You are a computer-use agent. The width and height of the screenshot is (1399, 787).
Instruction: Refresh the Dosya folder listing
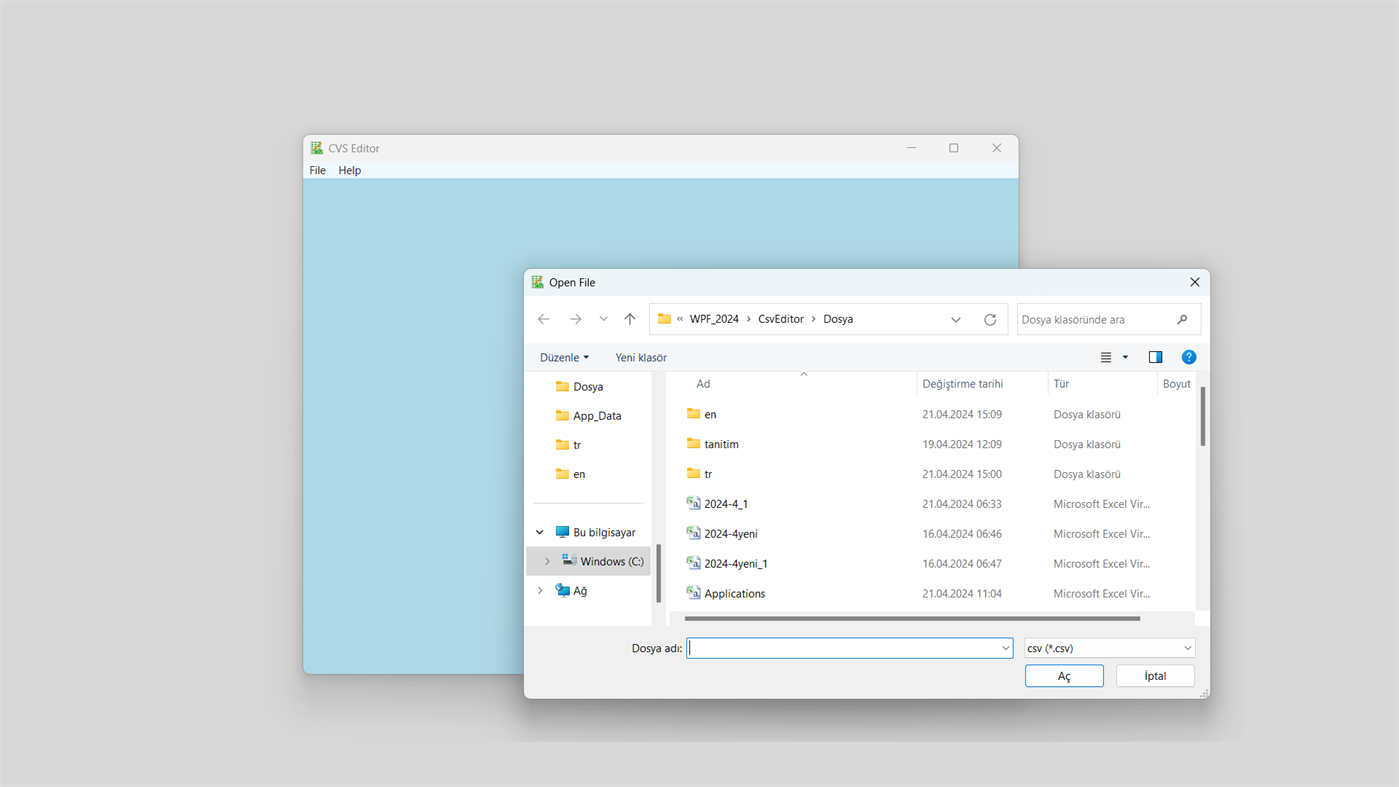990,320
